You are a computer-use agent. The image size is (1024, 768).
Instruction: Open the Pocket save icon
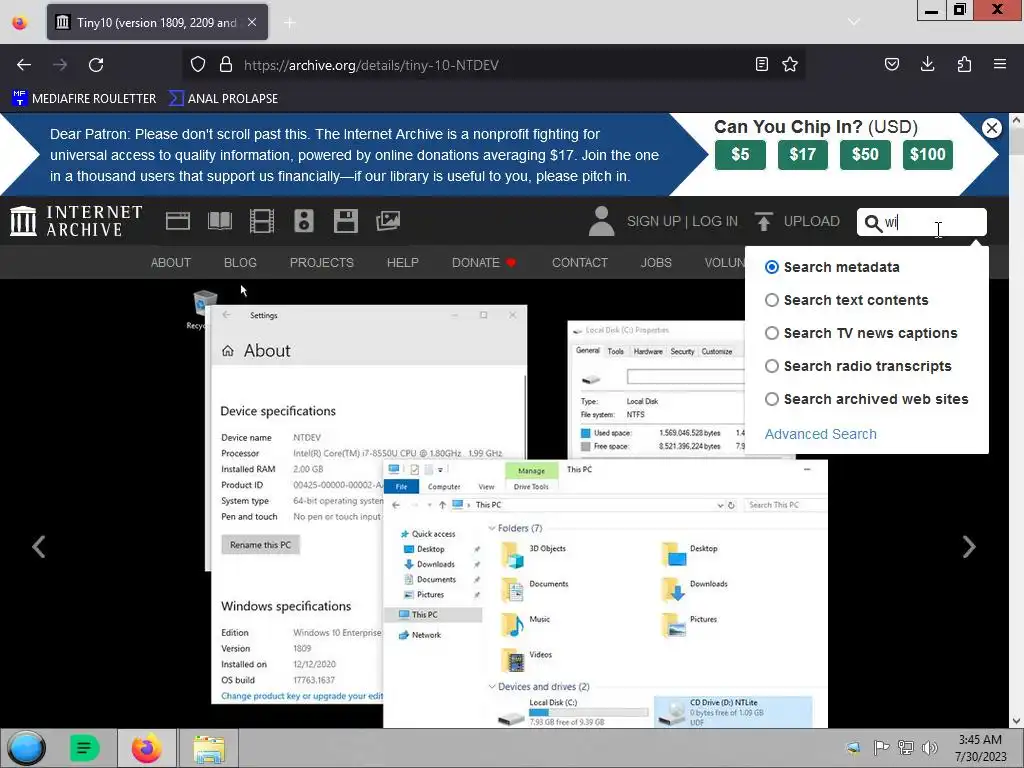tap(891, 64)
